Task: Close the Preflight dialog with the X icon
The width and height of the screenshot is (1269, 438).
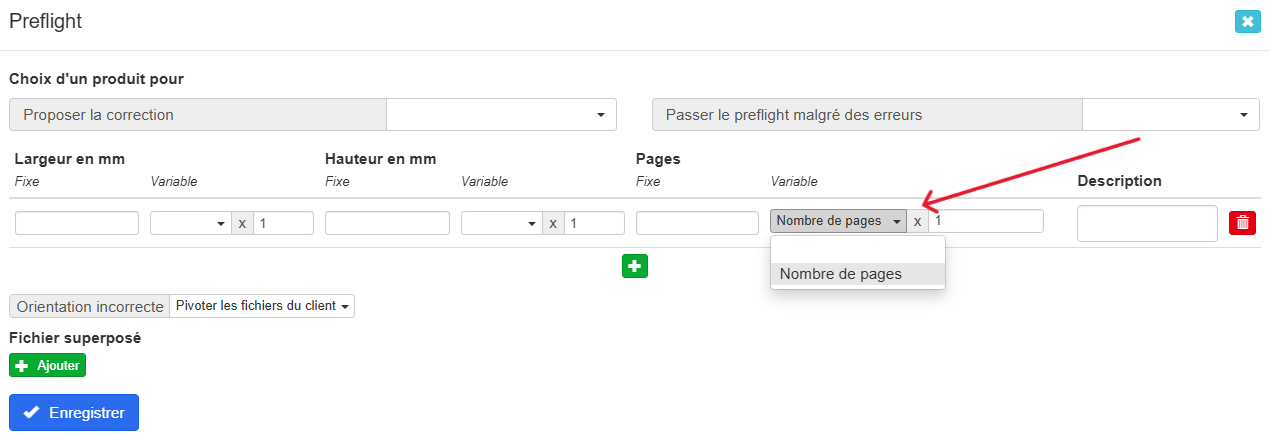Action: click(1247, 21)
